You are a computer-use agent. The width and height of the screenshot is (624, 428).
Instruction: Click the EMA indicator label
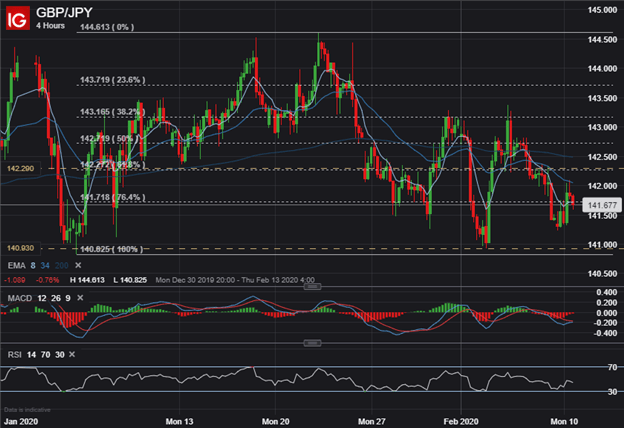click(x=16, y=266)
